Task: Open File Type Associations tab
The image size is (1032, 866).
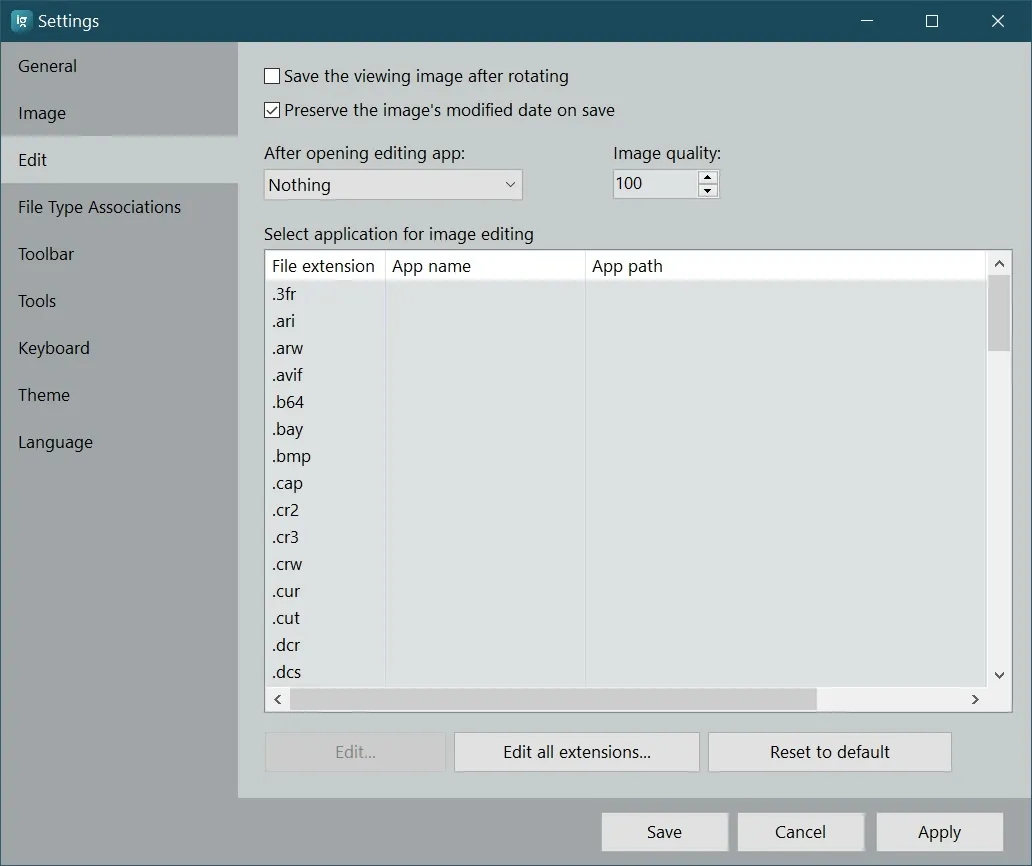Action: coord(119,207)
